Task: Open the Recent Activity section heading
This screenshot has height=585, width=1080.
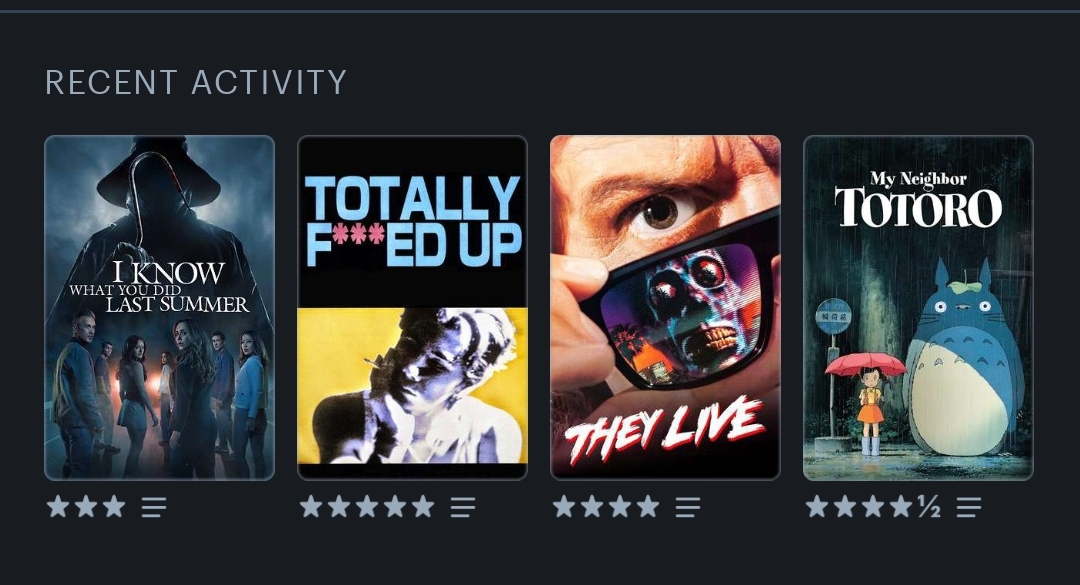Action: [x=196, y=83]
